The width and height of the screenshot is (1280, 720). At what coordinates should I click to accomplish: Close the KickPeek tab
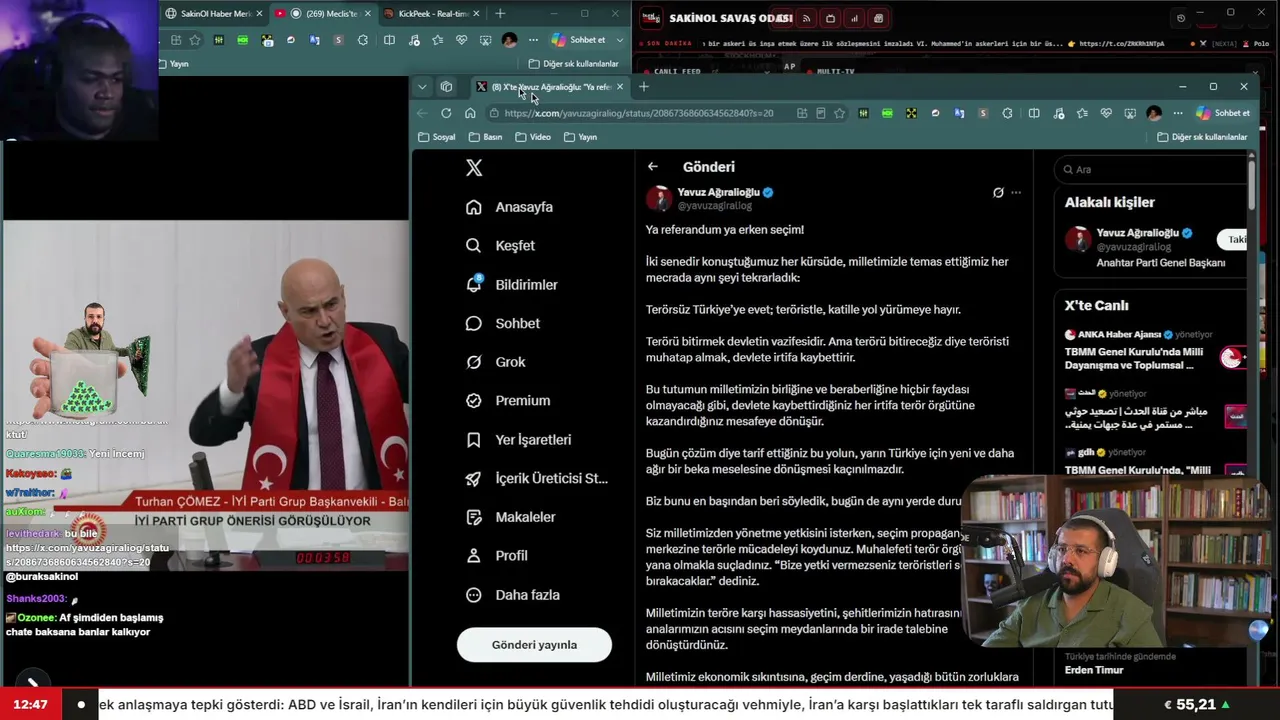click(476, 13)
